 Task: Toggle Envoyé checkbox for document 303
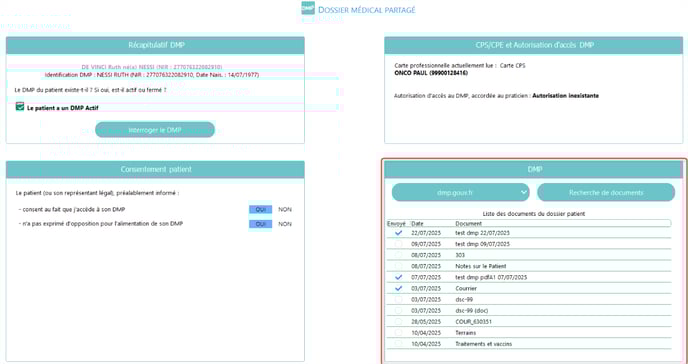(398, 255)
